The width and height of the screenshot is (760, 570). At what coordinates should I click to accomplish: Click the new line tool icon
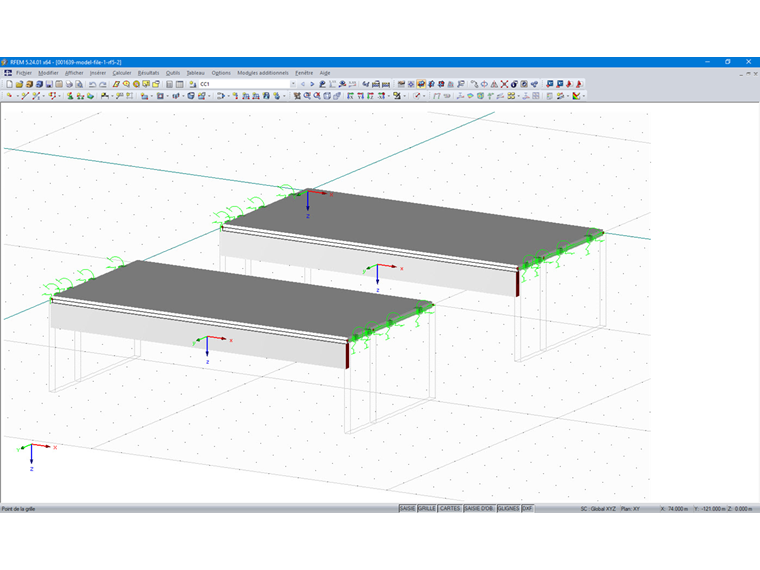[25, 96]
